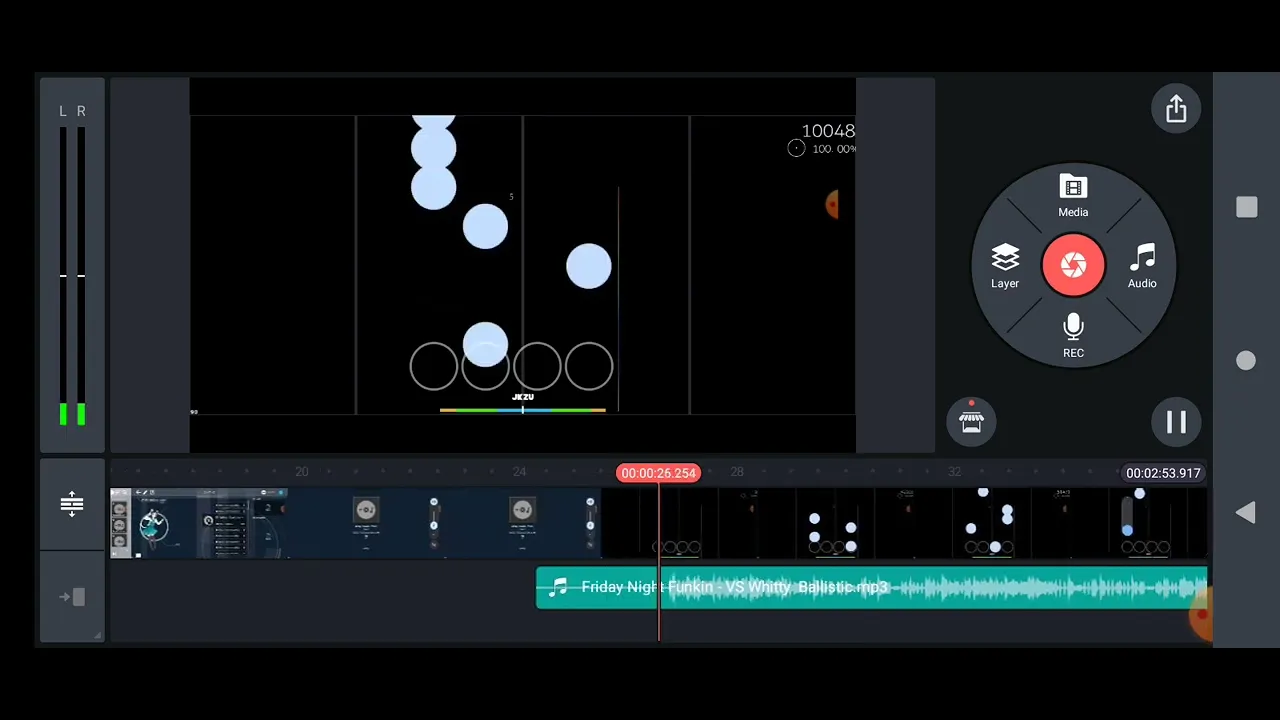
Task: Click the 24 second ruler mark
Action: click(519, 472)
